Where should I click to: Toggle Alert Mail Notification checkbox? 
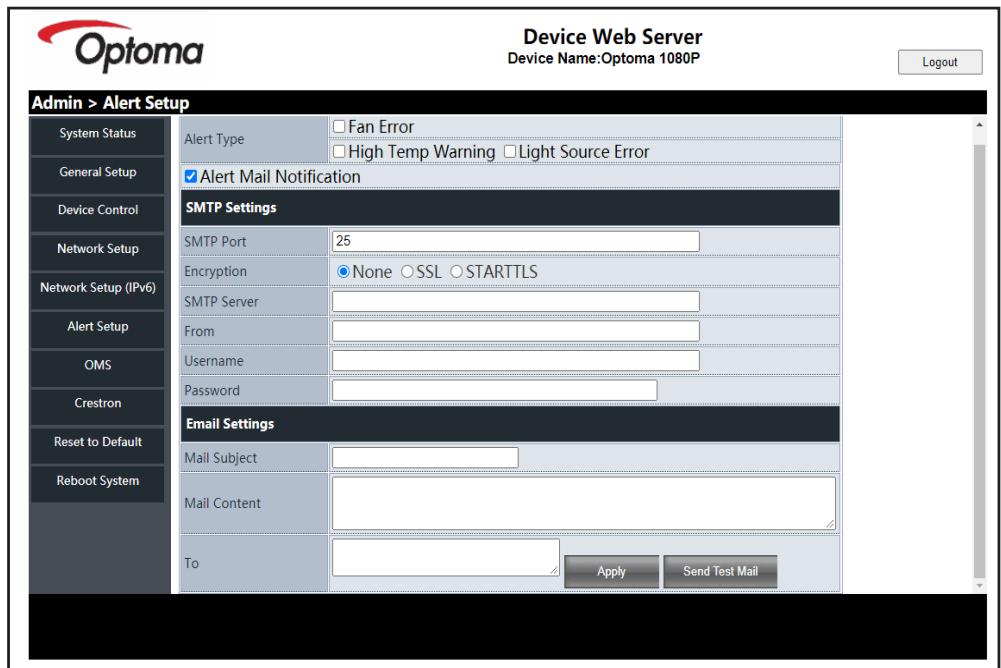point(190,176)
